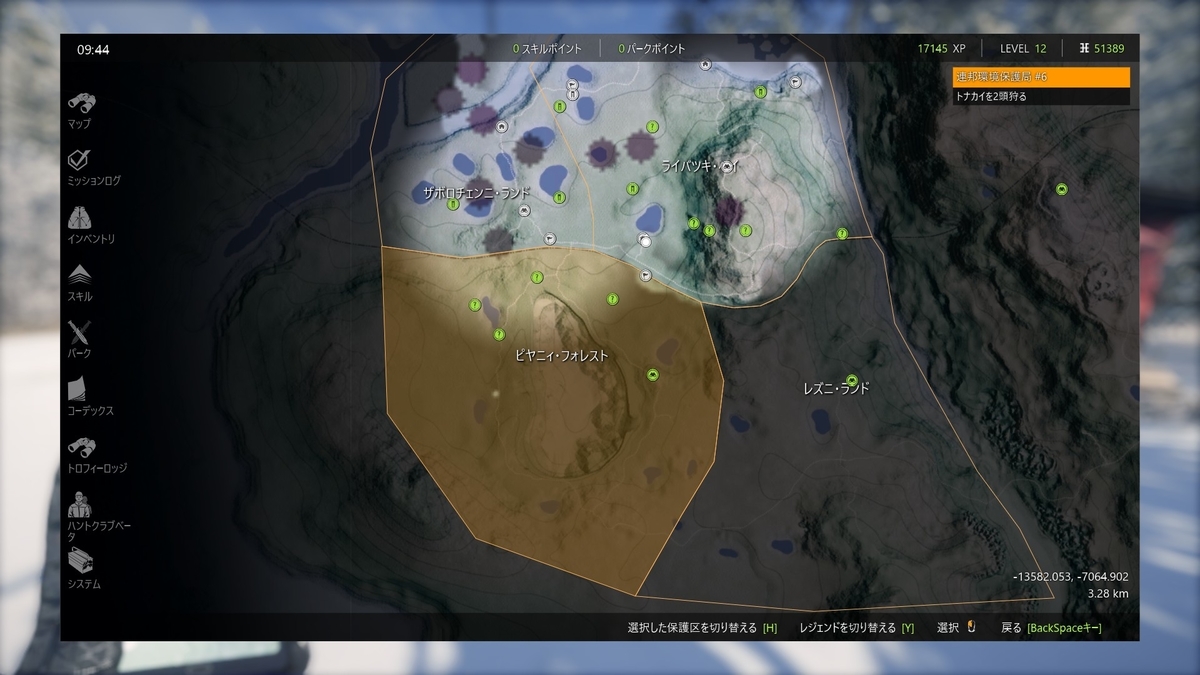Open the インベントリ backpack icon
Screen dimensions: 1200x675
coord(81,217)
